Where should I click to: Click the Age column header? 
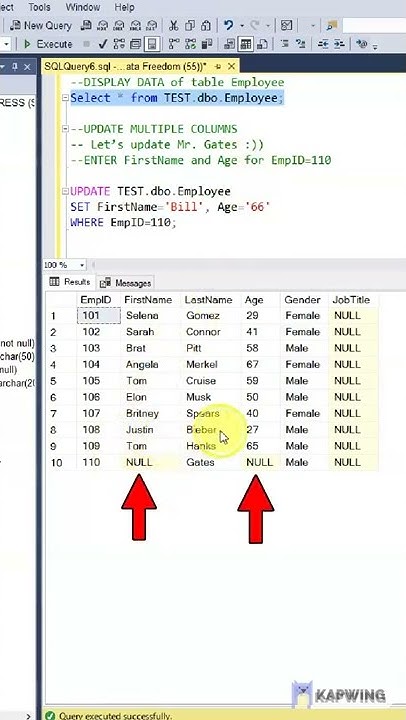click(x=260, y=300)
